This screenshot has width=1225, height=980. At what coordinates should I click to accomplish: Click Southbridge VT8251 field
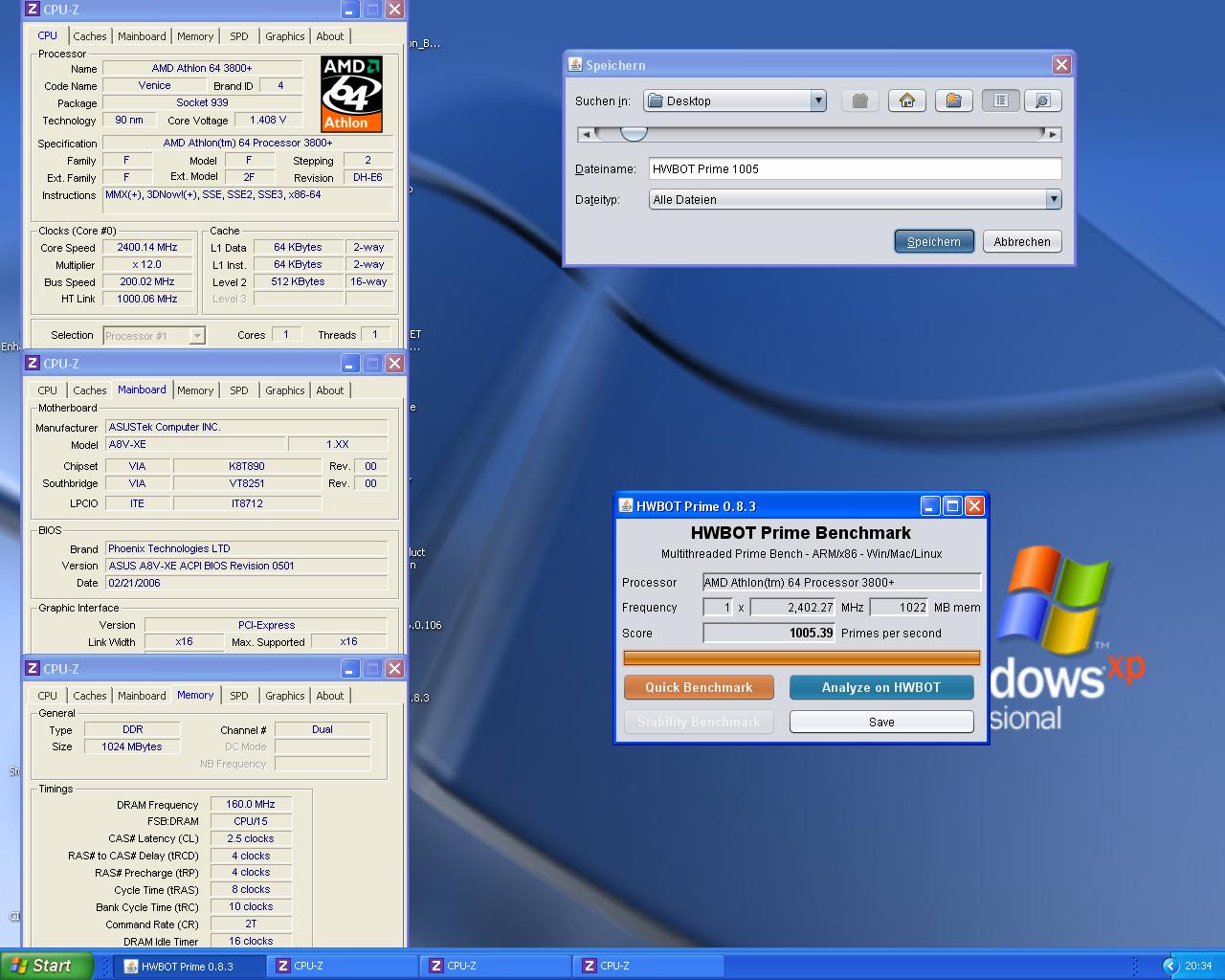point(247,483)
